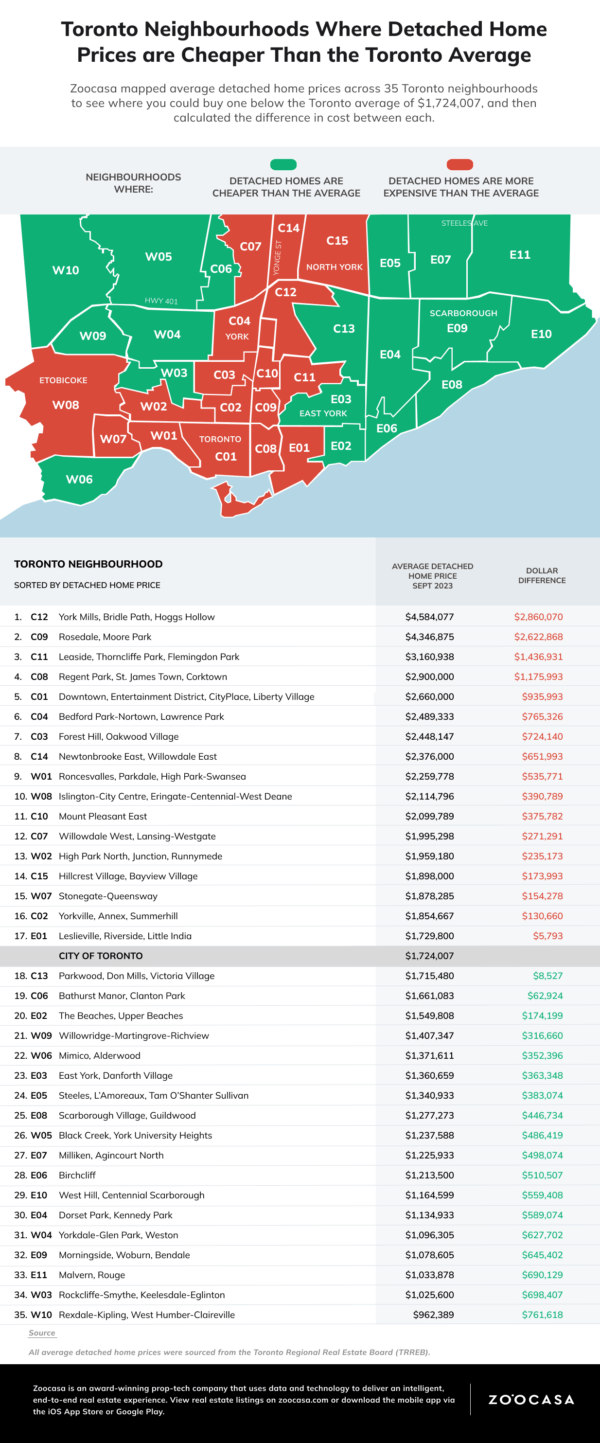Image resolution: width=600 pixels, height=1443 pixels.
Task: Select the C01 Toronto map region
Action: coord(225,456)
